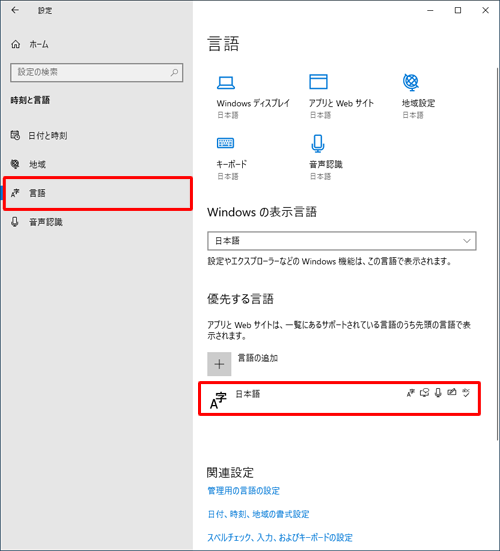Click the A字 icon beside sidebar 言語
Viewport: 500px width, 551px height.
coord(15,193)
